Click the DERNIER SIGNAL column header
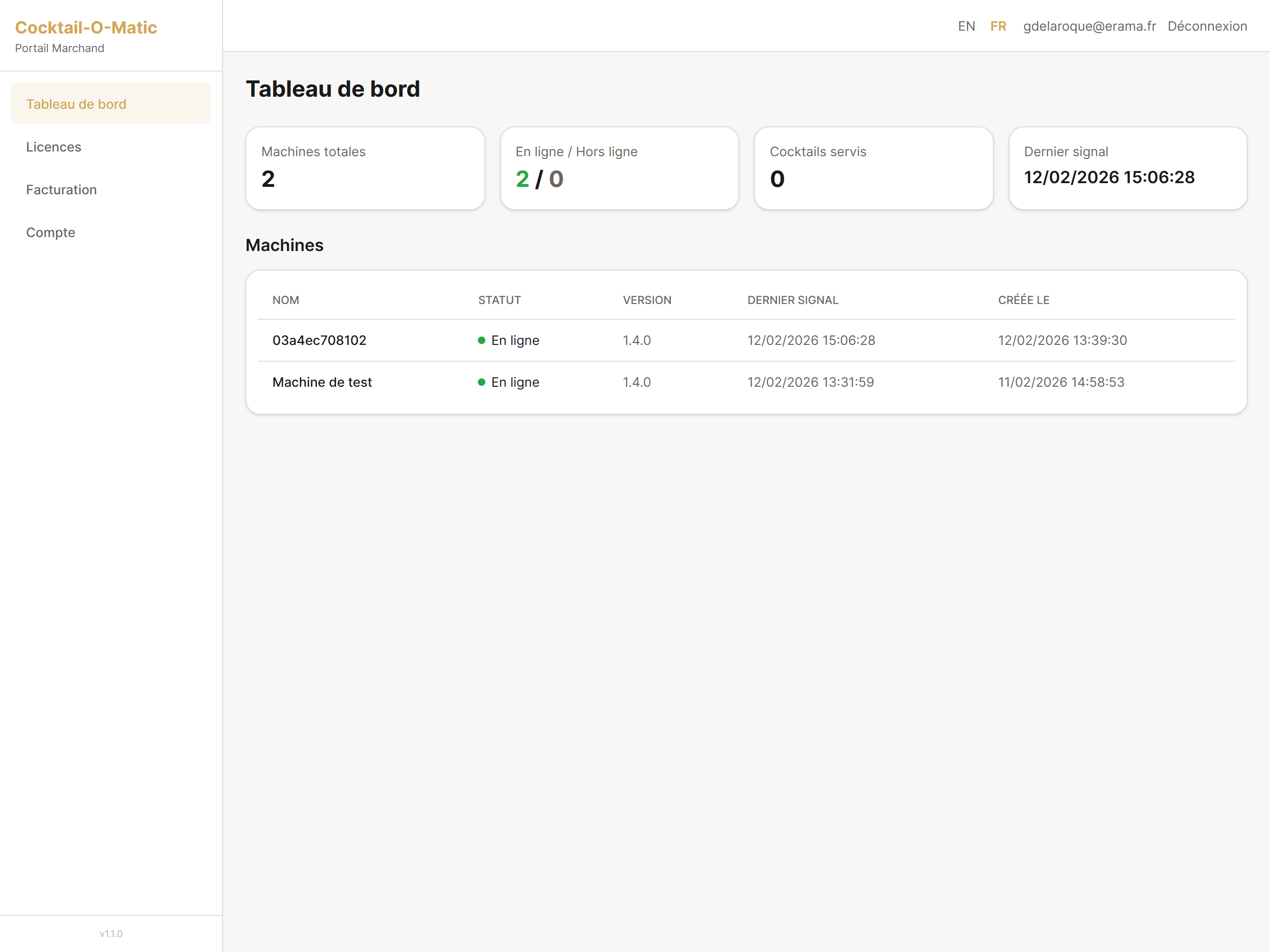Screen dimensions: 1270x952 click(x=793, y=300)
